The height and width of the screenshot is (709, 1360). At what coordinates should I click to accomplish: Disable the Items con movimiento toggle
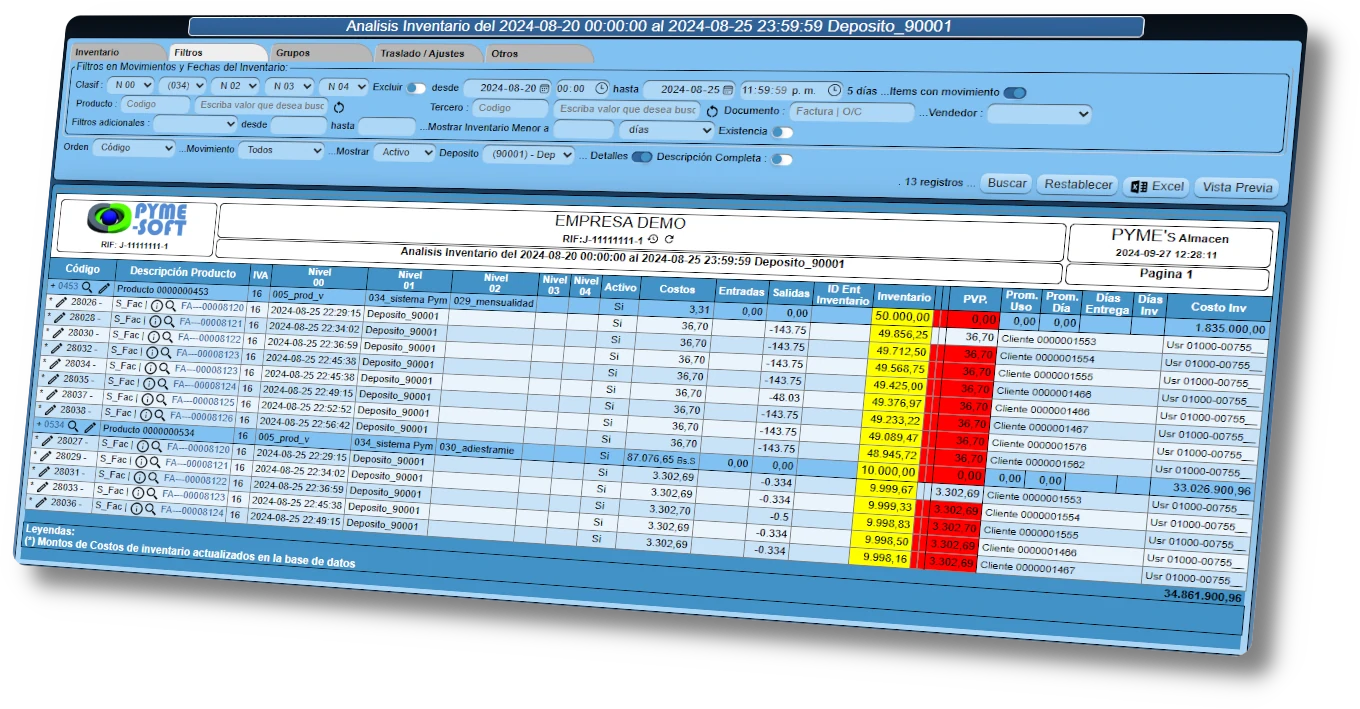coord(1014,93)
